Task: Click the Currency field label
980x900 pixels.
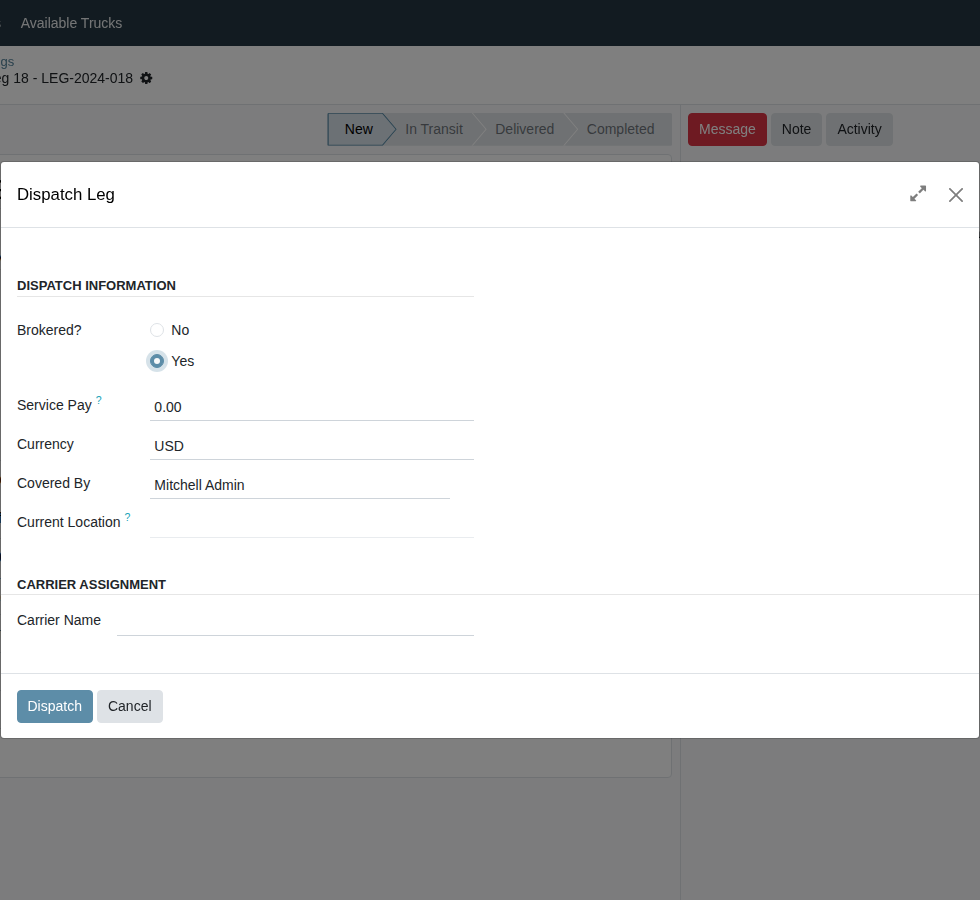Action: click(46, 444)
